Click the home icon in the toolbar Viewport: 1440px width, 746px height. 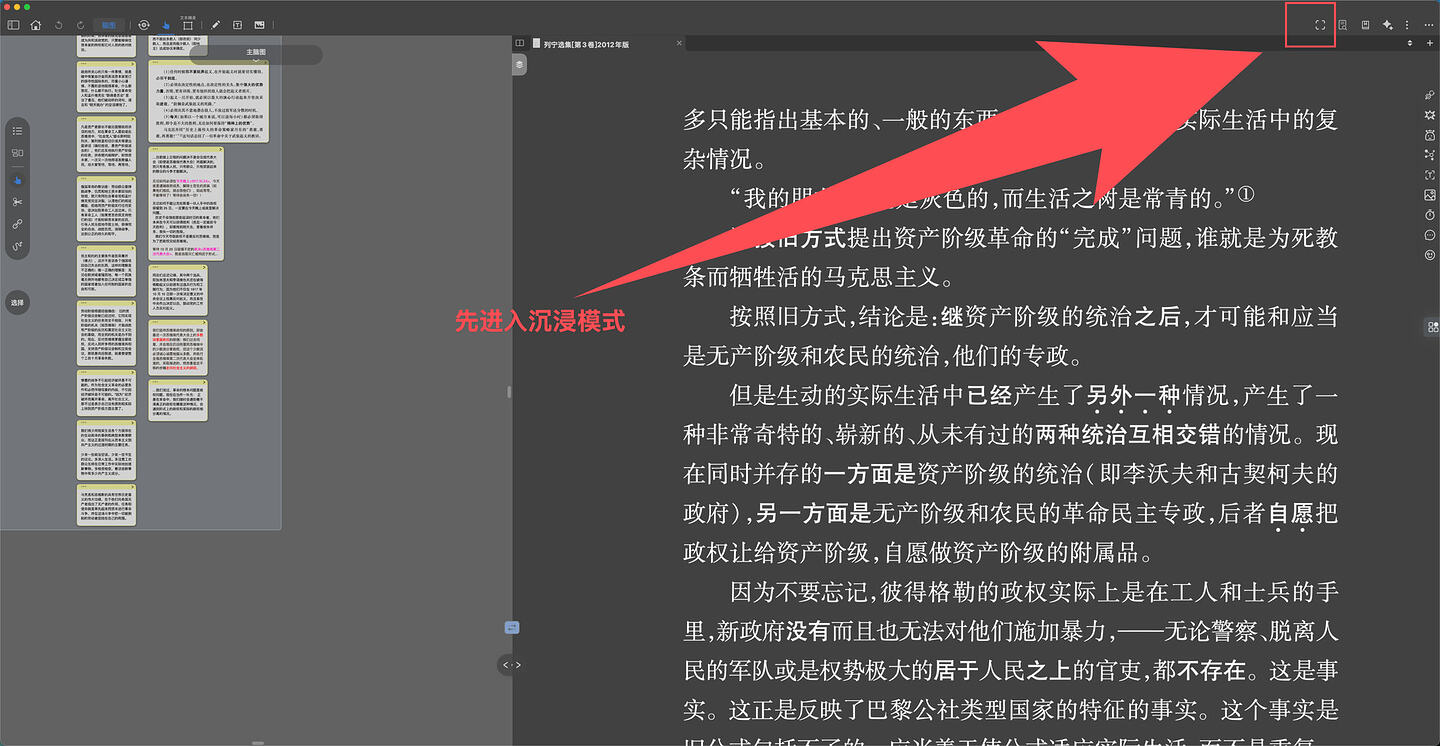36,25
